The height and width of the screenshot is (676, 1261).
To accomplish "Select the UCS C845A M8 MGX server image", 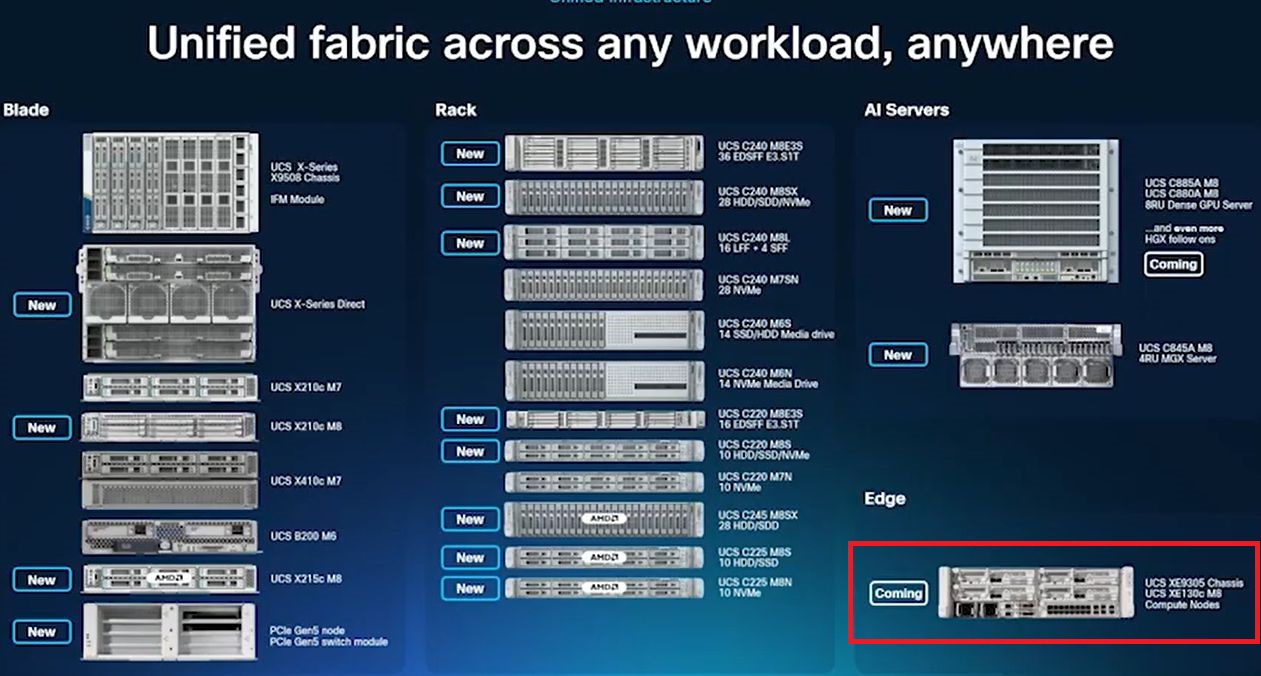I will pos(1040,354).
